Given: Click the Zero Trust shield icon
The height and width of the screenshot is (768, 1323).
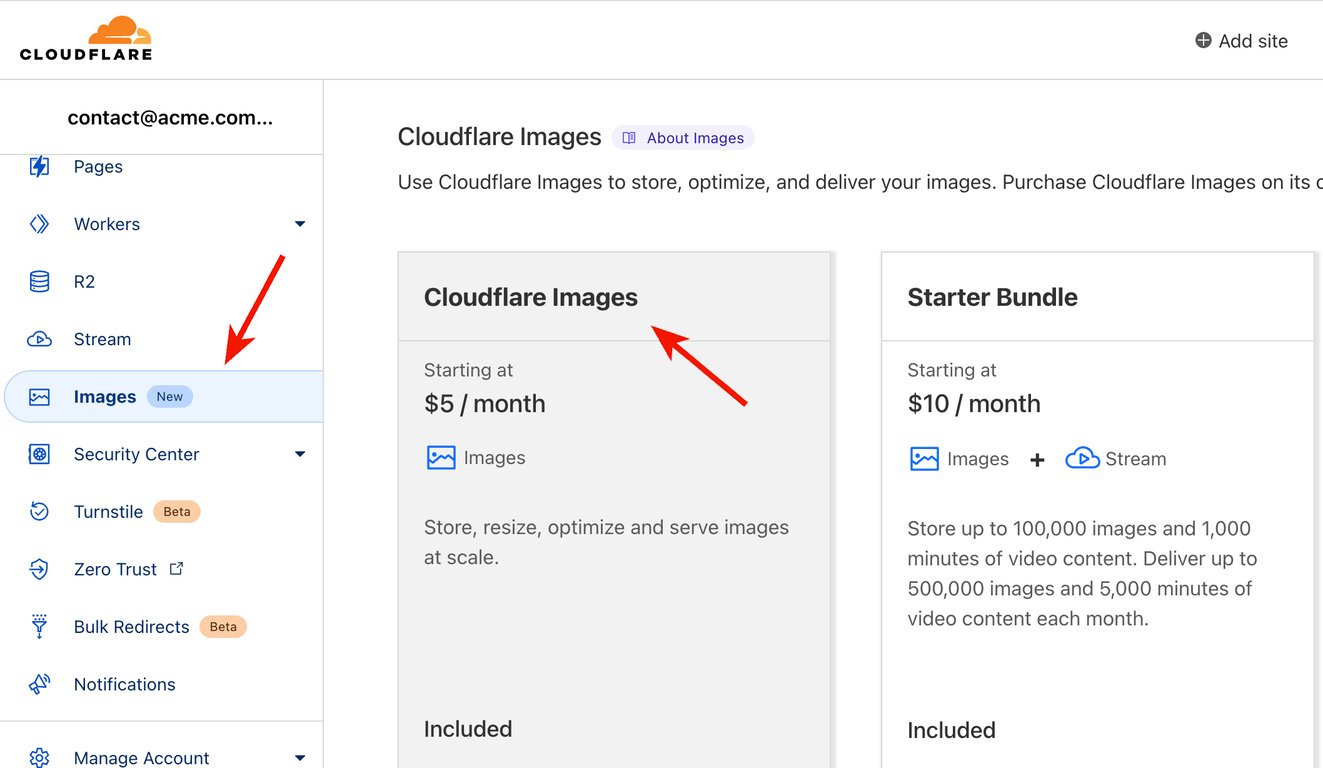Looking at the screenshot, I should pyautogui.click(x=39, y=569).
